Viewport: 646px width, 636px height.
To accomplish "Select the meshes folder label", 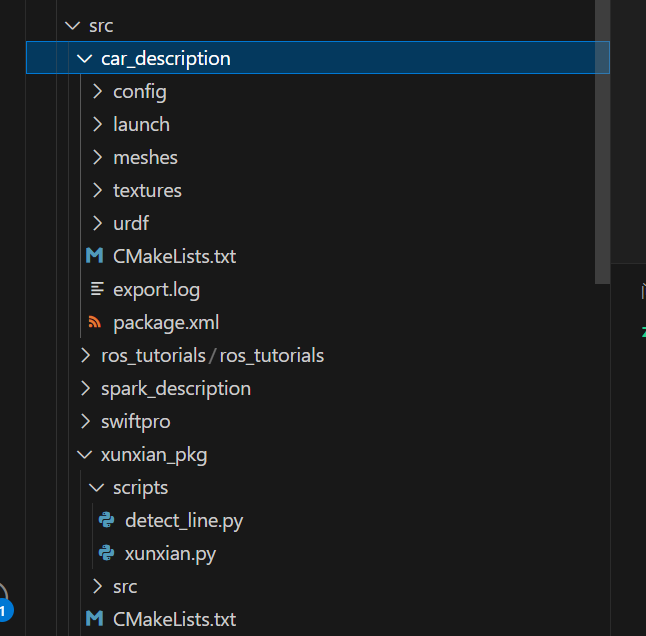I will pyautogui.click(x=145, y=158).
